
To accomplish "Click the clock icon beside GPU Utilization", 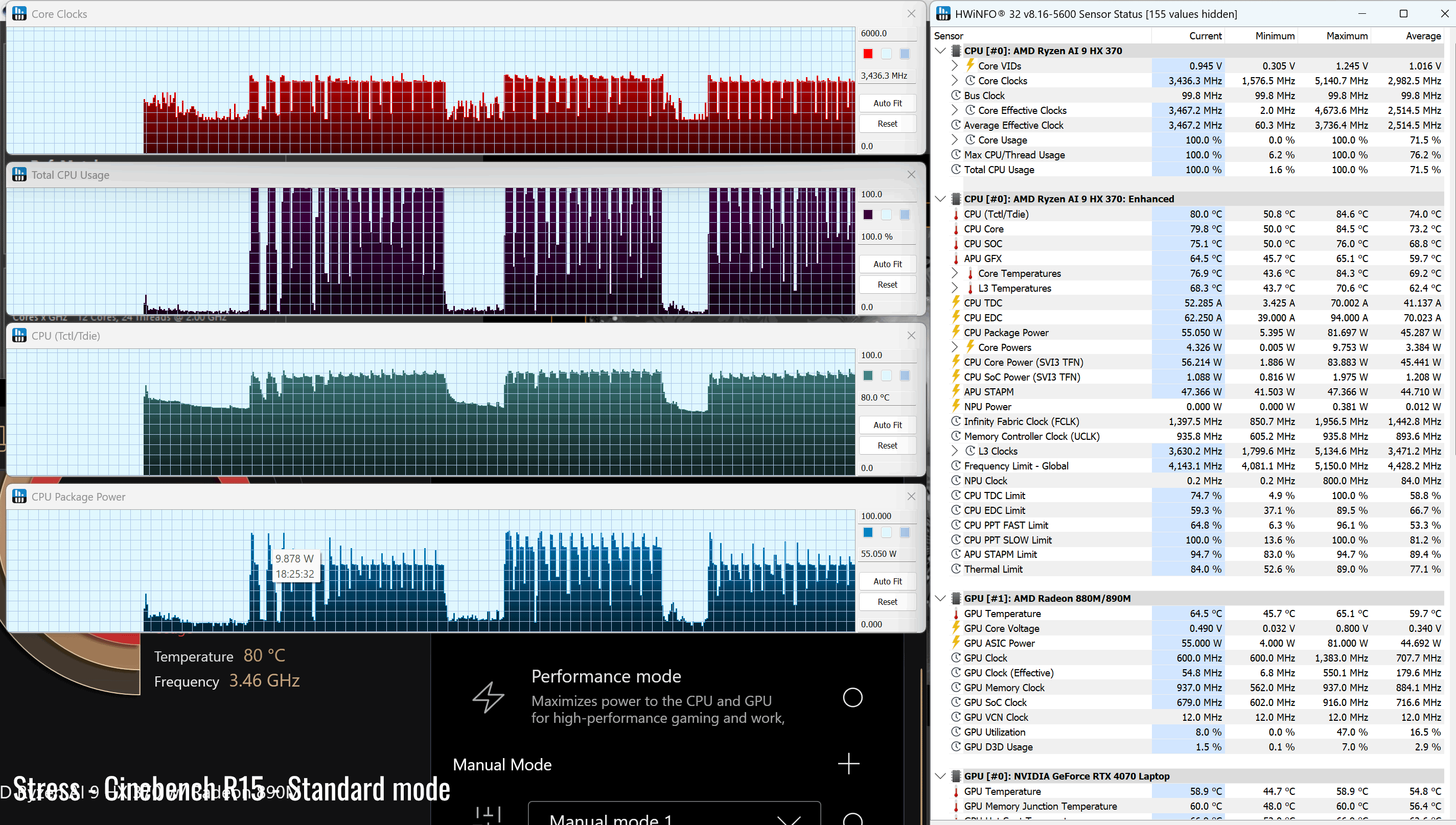I will click(x=956, y=732).
